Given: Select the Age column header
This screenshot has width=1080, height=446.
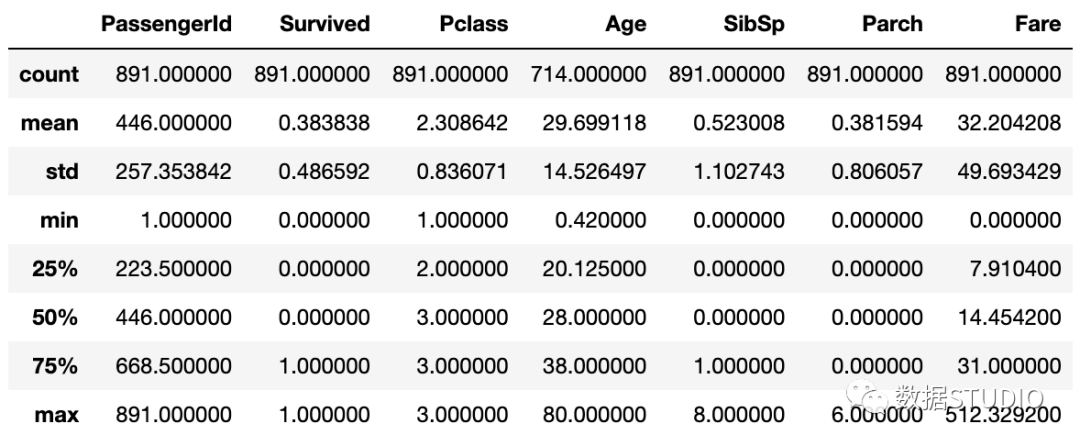Looking at the screenshot, I should (x=625, y=25).
